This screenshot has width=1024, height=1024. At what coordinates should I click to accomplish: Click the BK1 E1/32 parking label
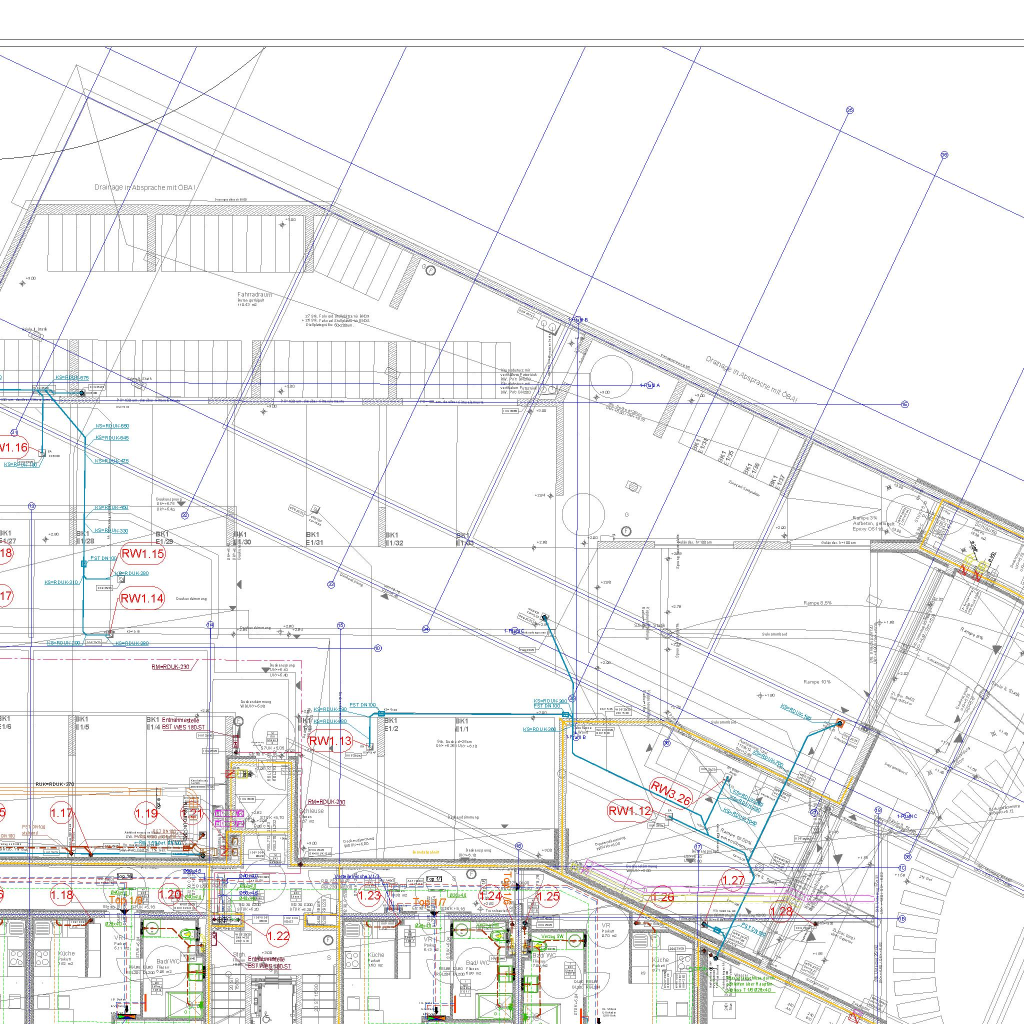(x=395, y=539)
